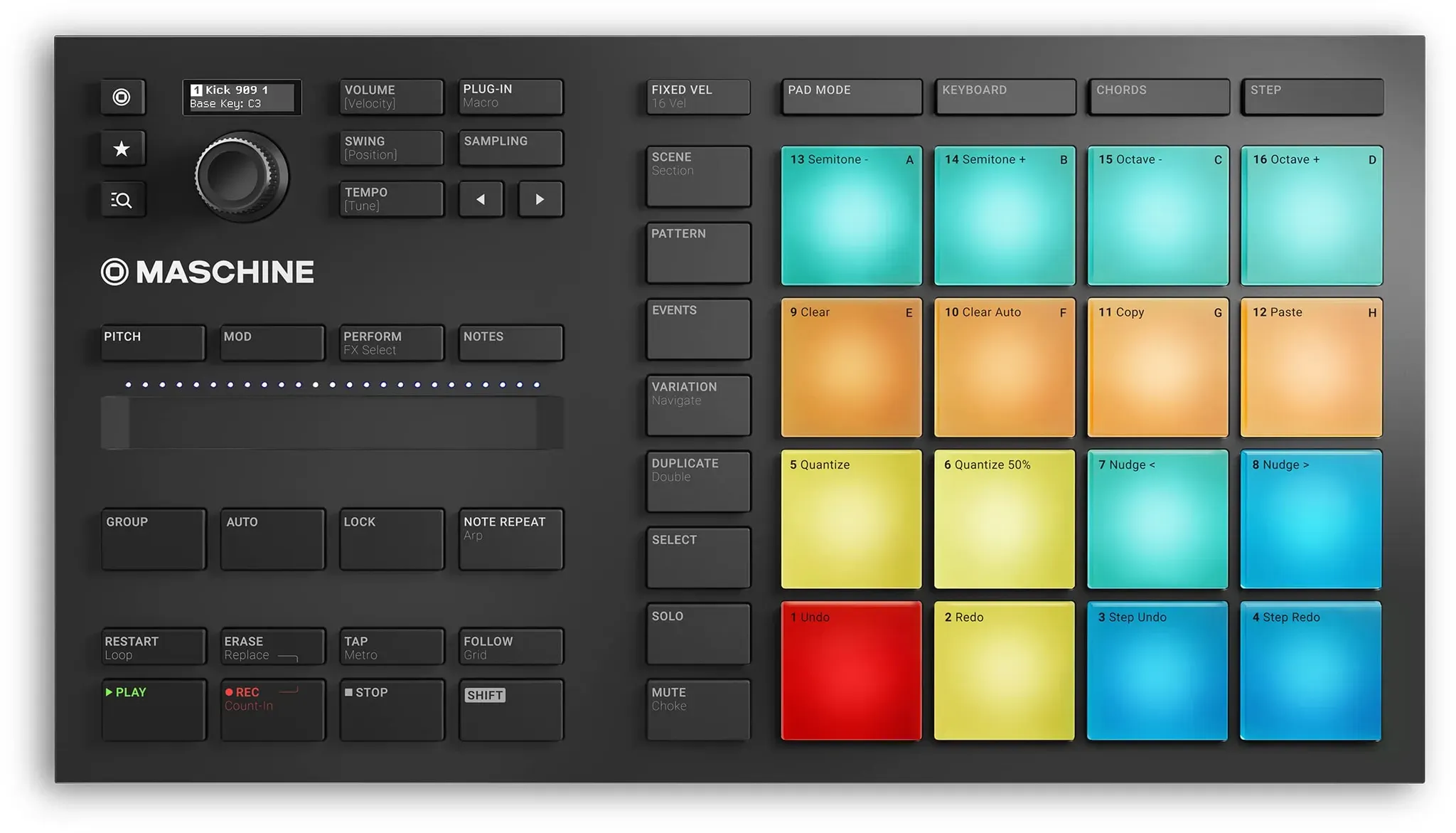Hit pad 6 Quantize 50%
The width and height of the screenshot is (1456, 833).
1005,519
